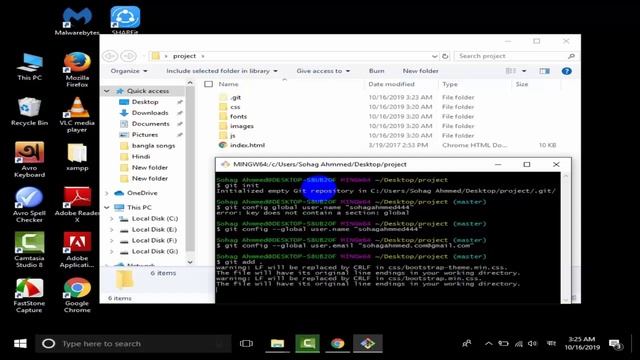Click New folder in toolbar
The height and width of the screenshot is (360, 640).
click(x=420, y=71)
